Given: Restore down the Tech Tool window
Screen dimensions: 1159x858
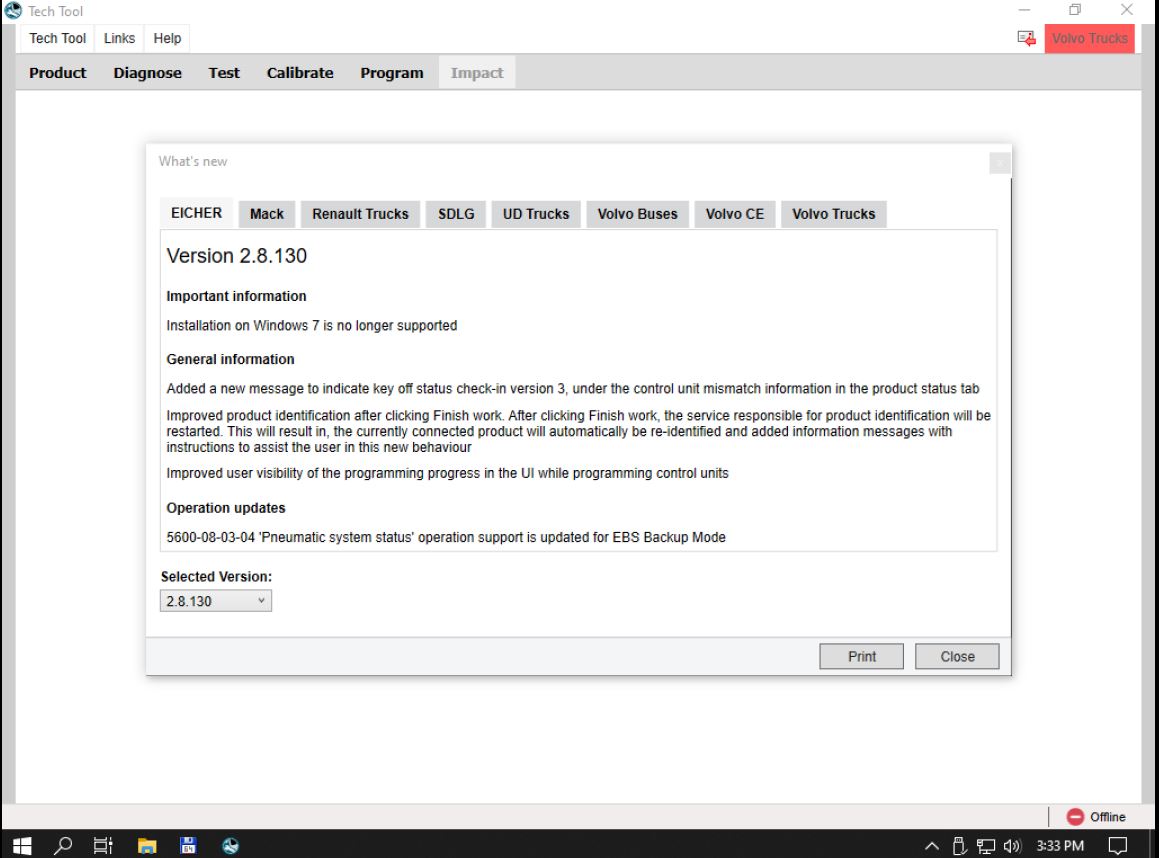Looking at the screenshot, I should point(1075,10).
